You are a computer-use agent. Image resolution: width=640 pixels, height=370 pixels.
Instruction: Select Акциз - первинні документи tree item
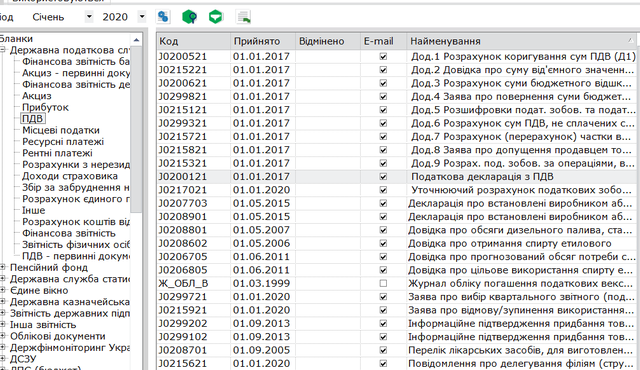(x=76, y=73)
